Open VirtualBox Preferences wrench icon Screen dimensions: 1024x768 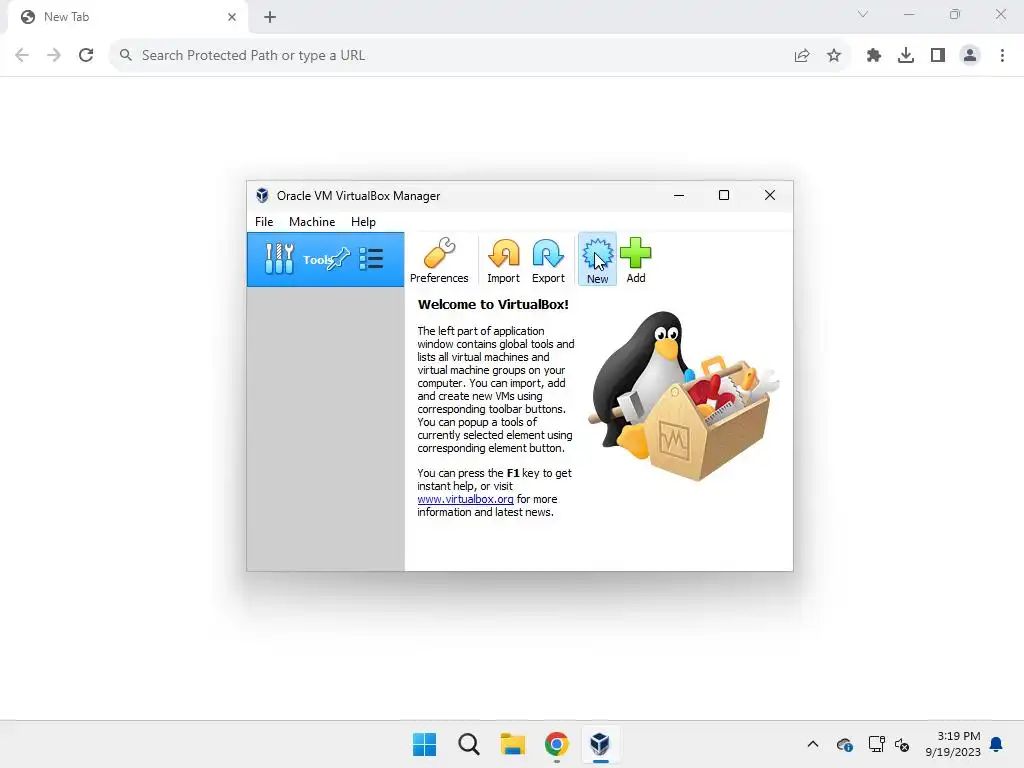439,253
